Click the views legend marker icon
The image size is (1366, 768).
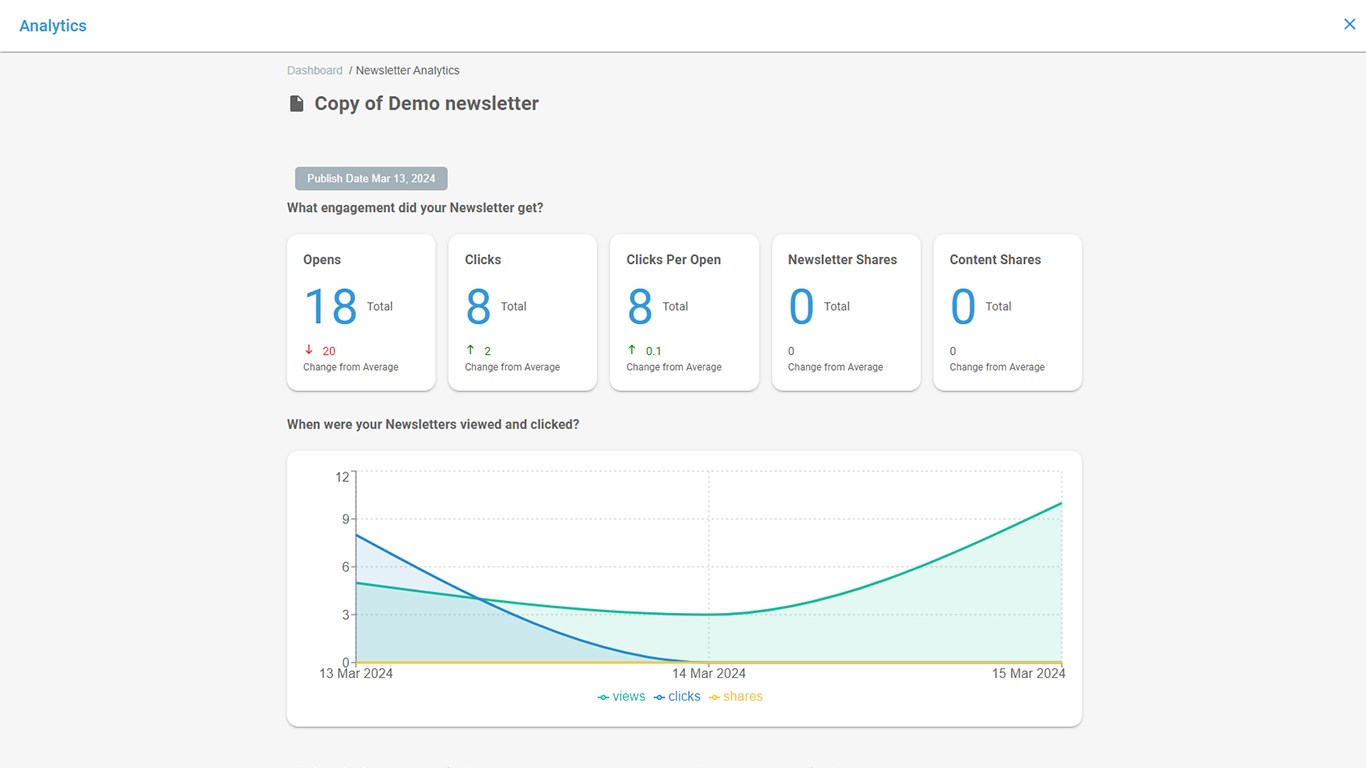click(x=603, y=697)
